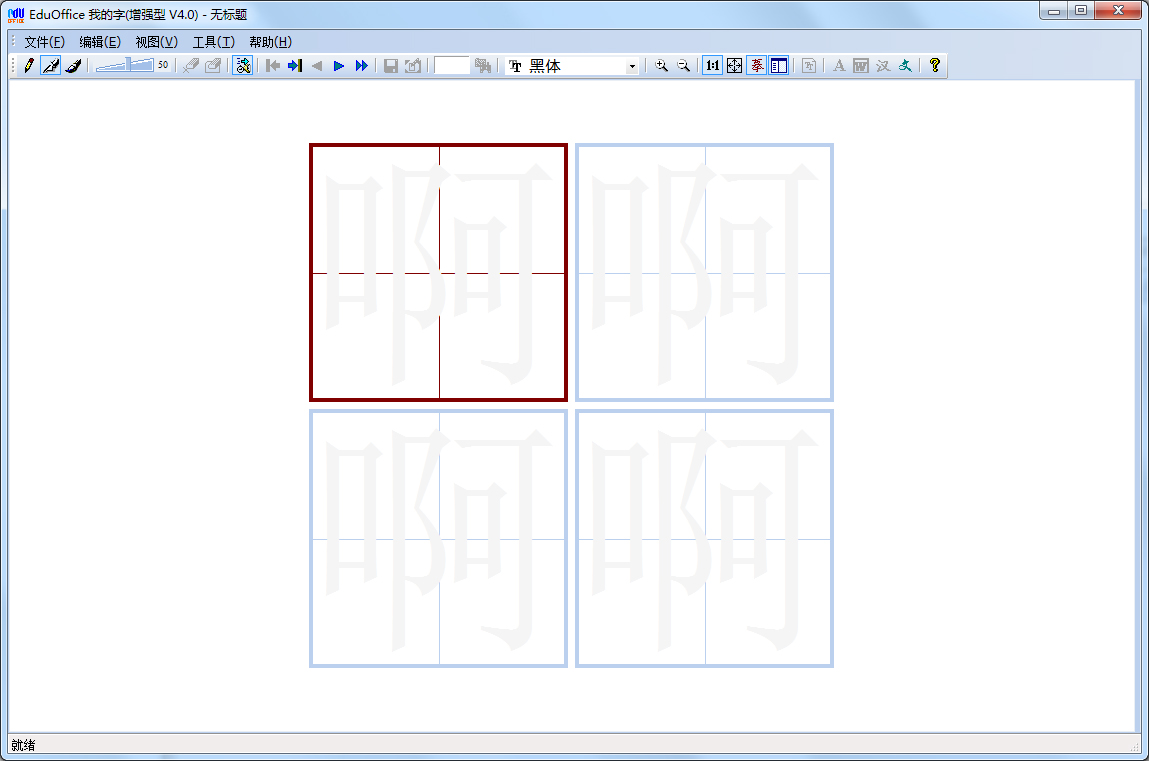Select the top-right character practice grid

tap(704, 271)
